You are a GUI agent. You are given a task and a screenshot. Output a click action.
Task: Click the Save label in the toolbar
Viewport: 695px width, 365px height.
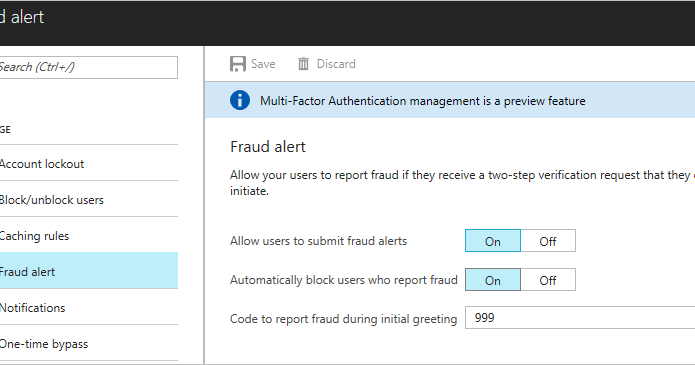tap(263, 64)
